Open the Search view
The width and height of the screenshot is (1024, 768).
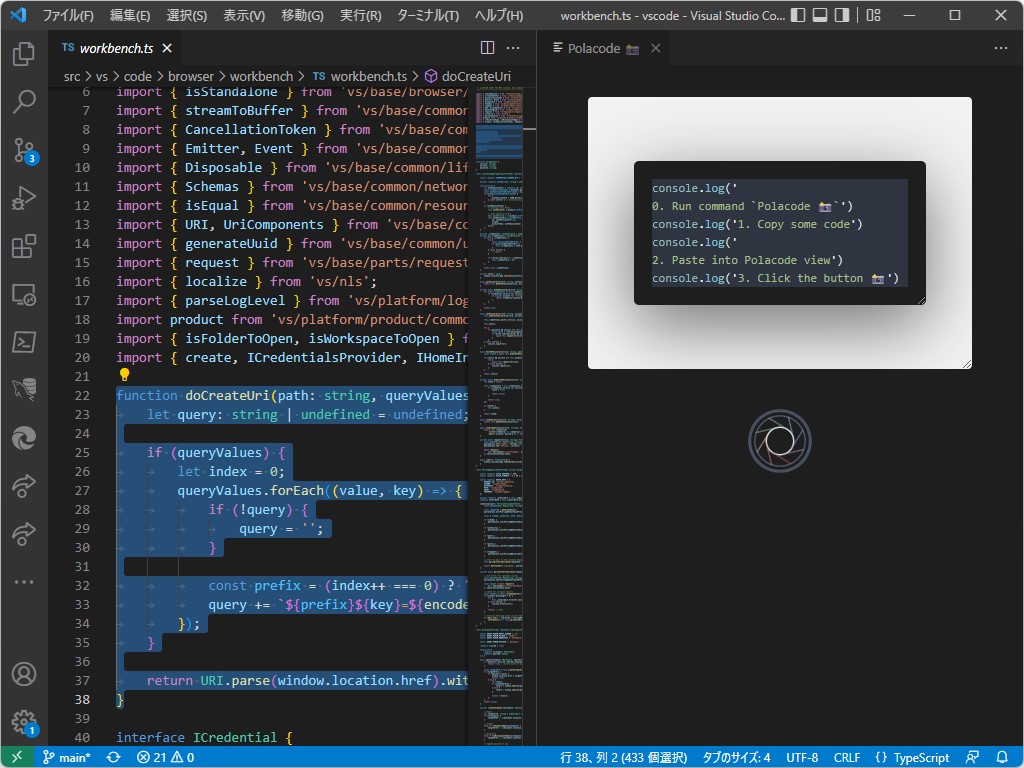(23, 102)
